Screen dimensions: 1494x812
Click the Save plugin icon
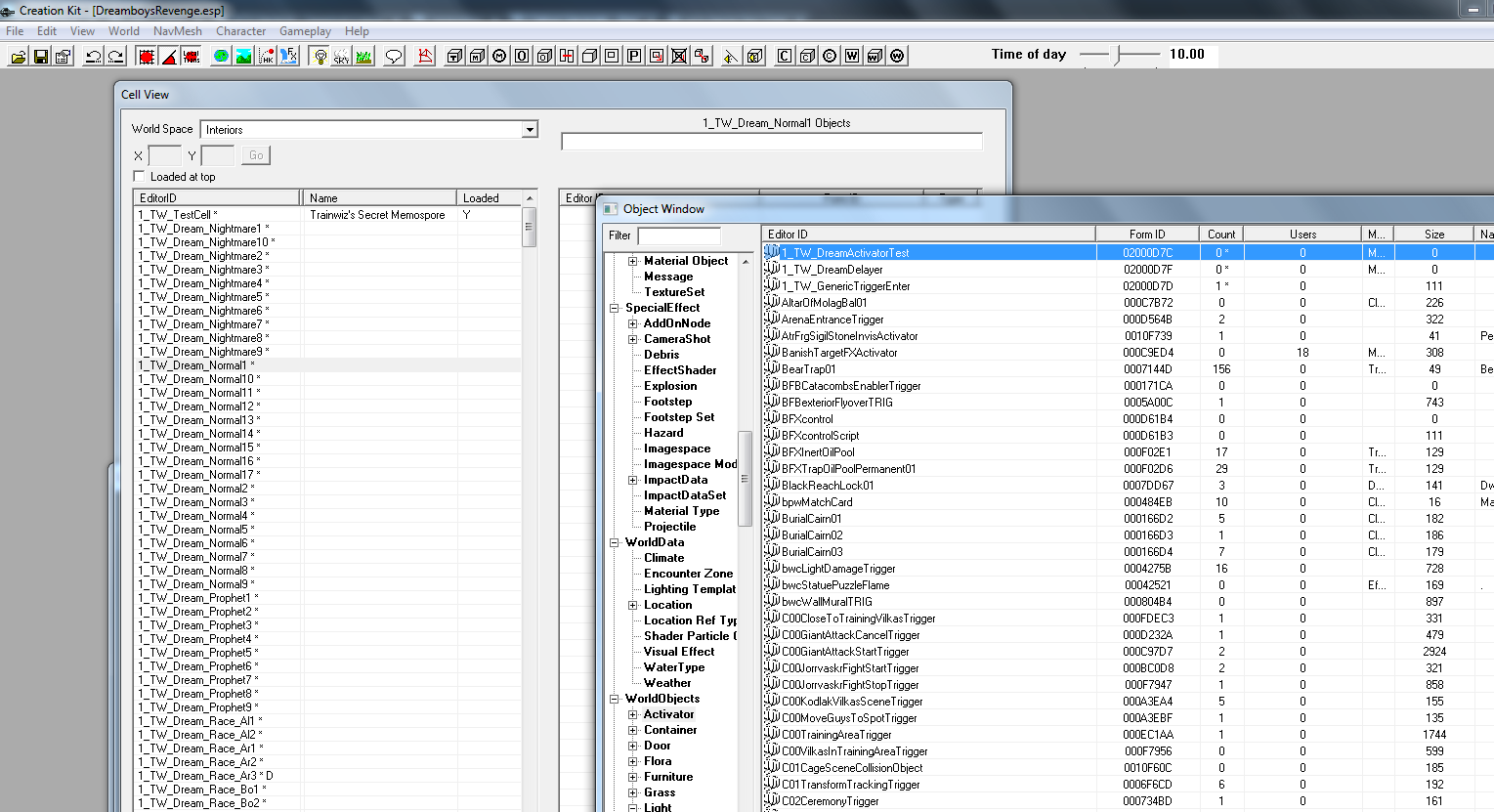coord(41,57)
